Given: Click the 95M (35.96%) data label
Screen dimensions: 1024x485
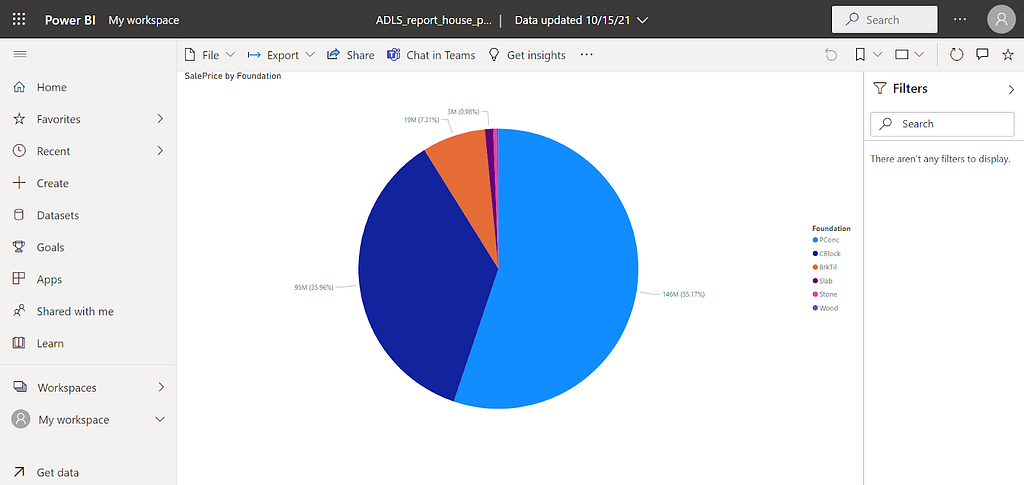Looking at the screenshot, I should pos(313,287).
